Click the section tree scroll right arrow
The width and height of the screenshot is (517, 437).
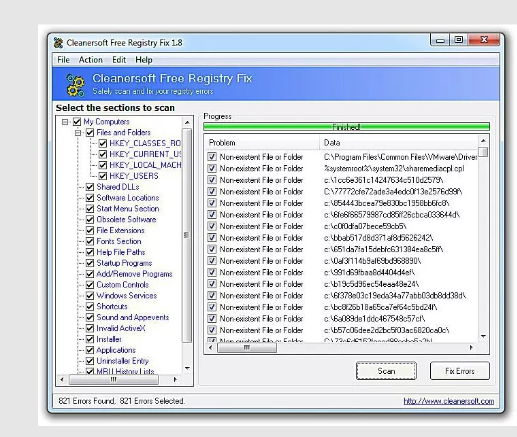(x=175, y=379)
